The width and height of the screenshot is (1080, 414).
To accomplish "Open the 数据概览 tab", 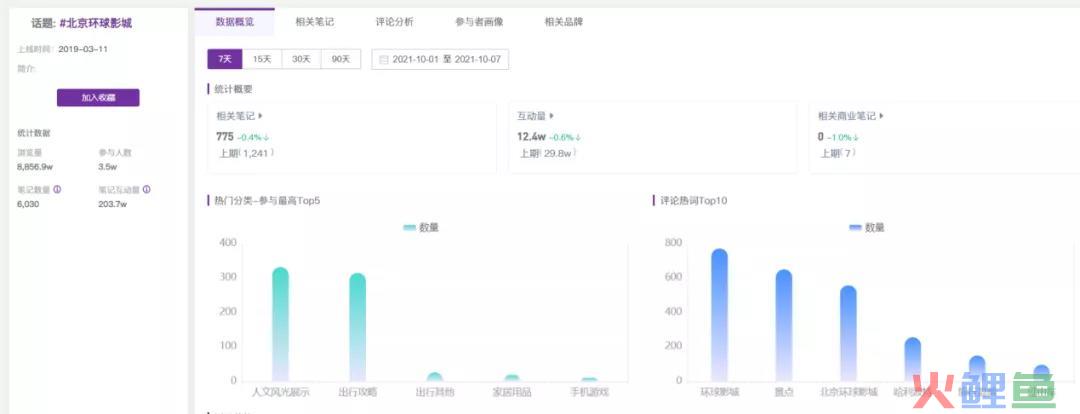I will pyautogui.click(x=234, y=21).
